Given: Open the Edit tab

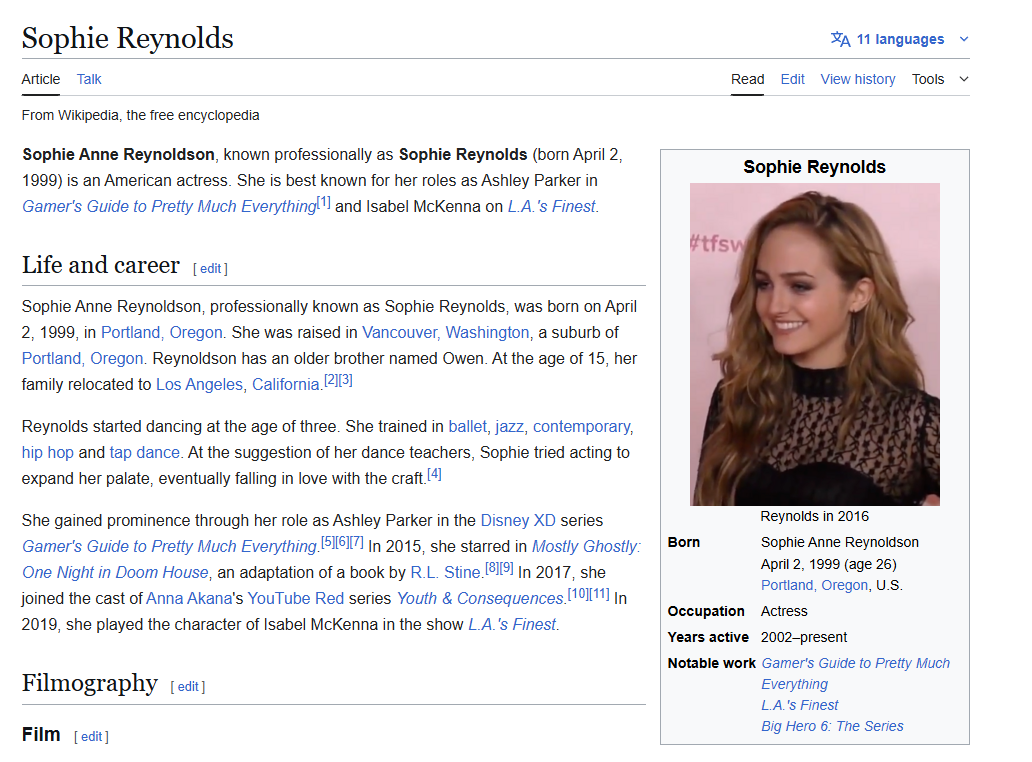Looking at the screenshot, I should (792, 79).
